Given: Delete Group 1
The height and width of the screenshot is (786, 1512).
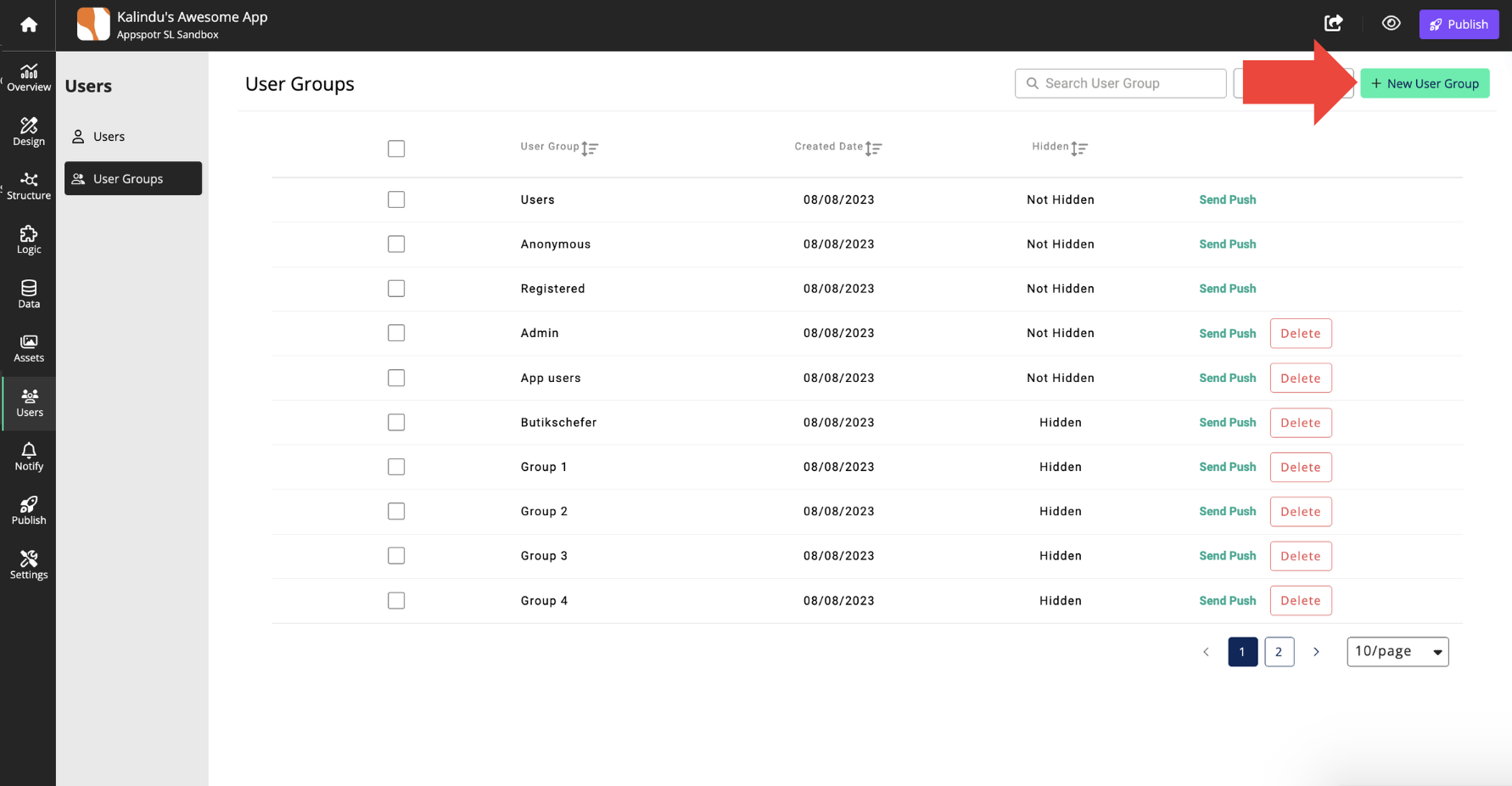Looking at the screenshot, I should 1301,467.
